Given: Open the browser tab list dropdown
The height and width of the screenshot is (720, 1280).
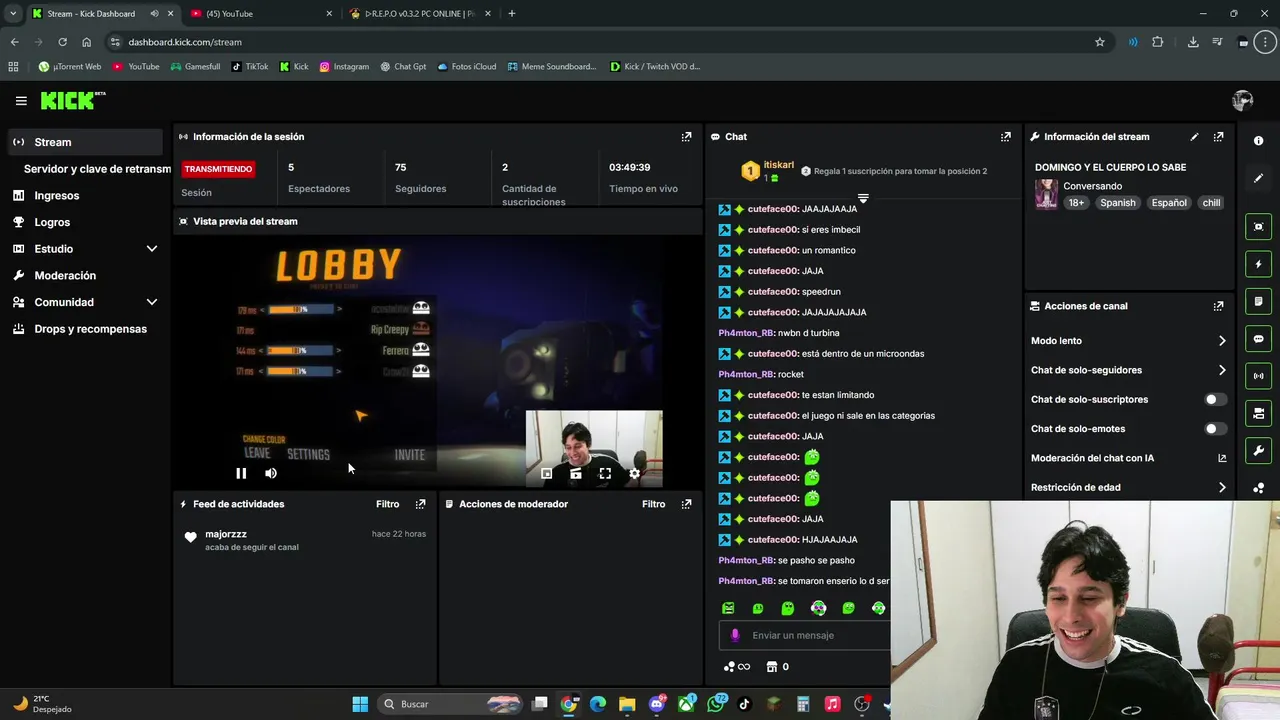Looking at the screenshot, I should pyautogui.click(x=12, y=14).
